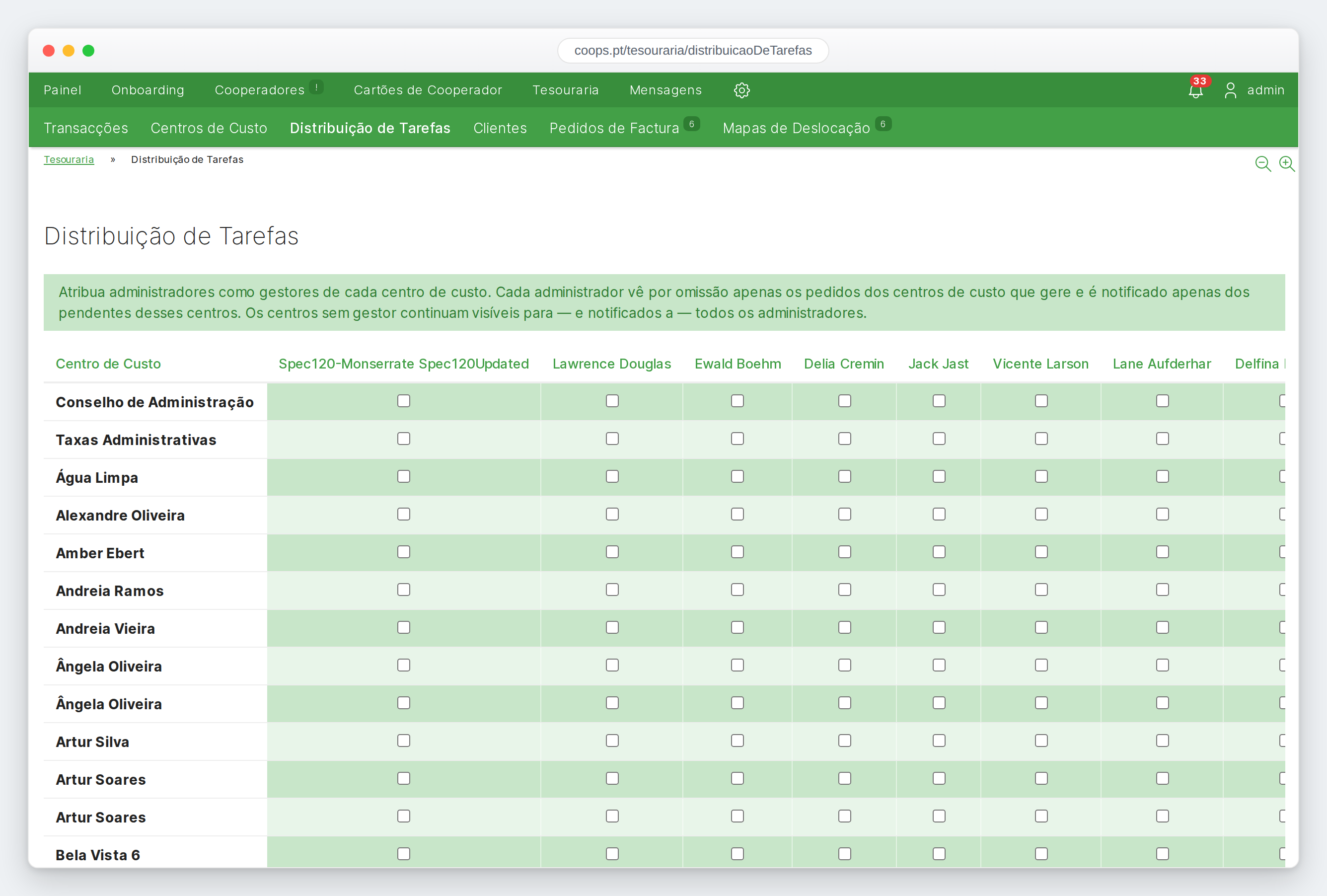Enable Taxas Administrativas for Delia Cremin

(x=844, y=439)
